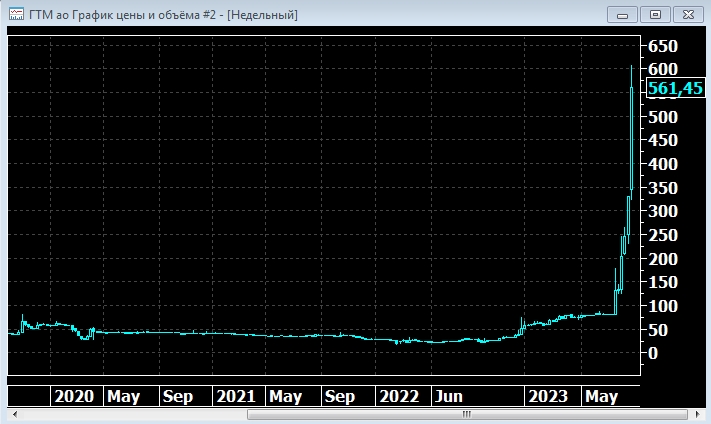Maximize the ГТМ chart window

tap(656, 15)
